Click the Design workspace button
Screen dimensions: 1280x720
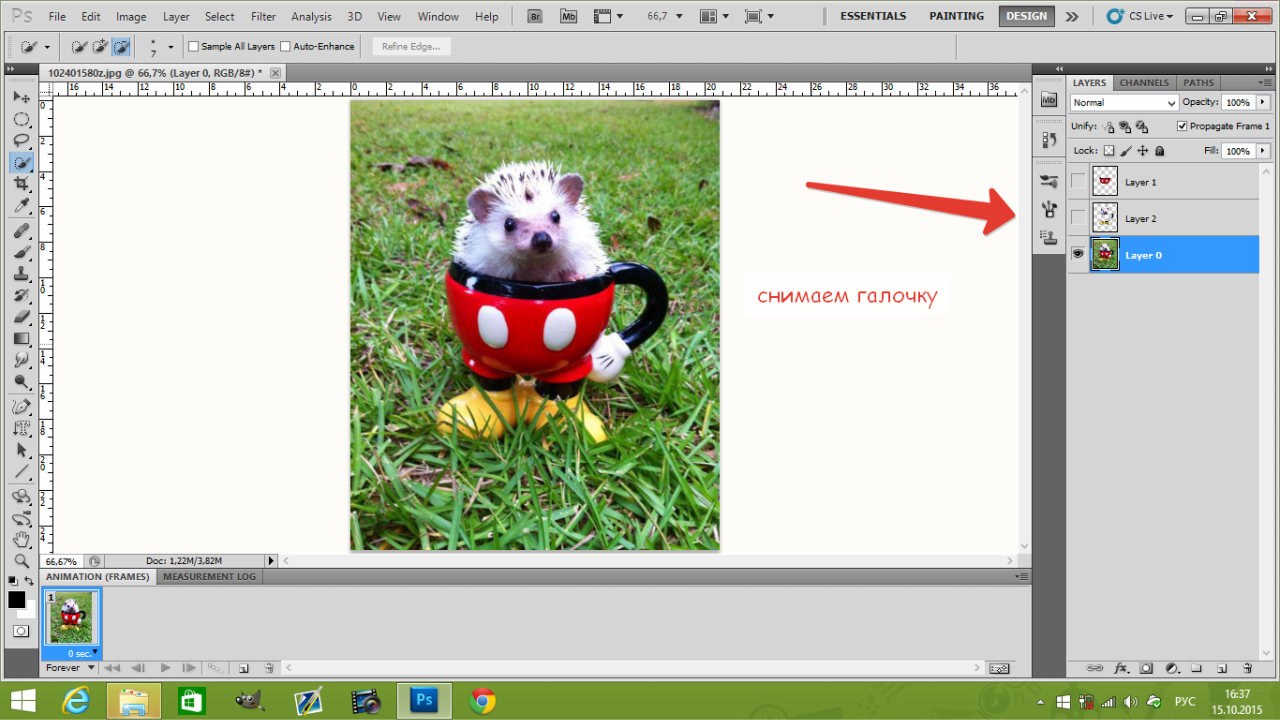click(x=1026, y=16)
